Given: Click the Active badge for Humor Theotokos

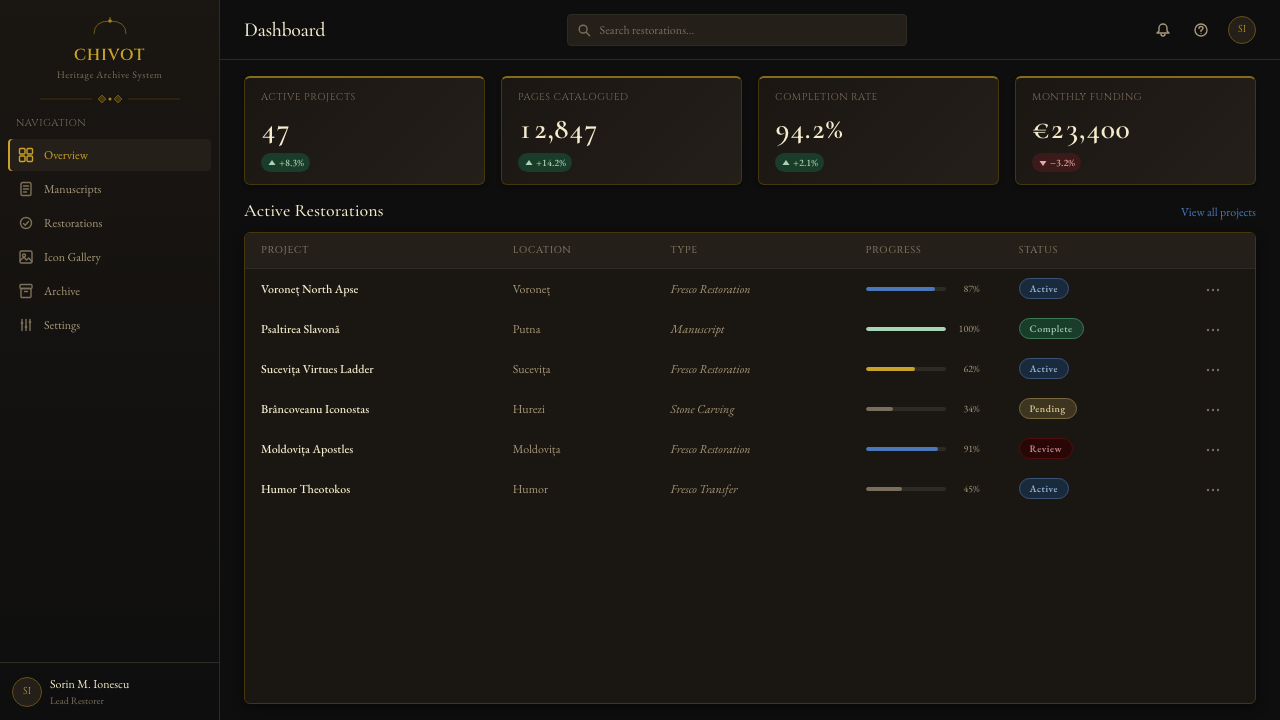Looking at the screenshot, I should (x=1044, y=489).
